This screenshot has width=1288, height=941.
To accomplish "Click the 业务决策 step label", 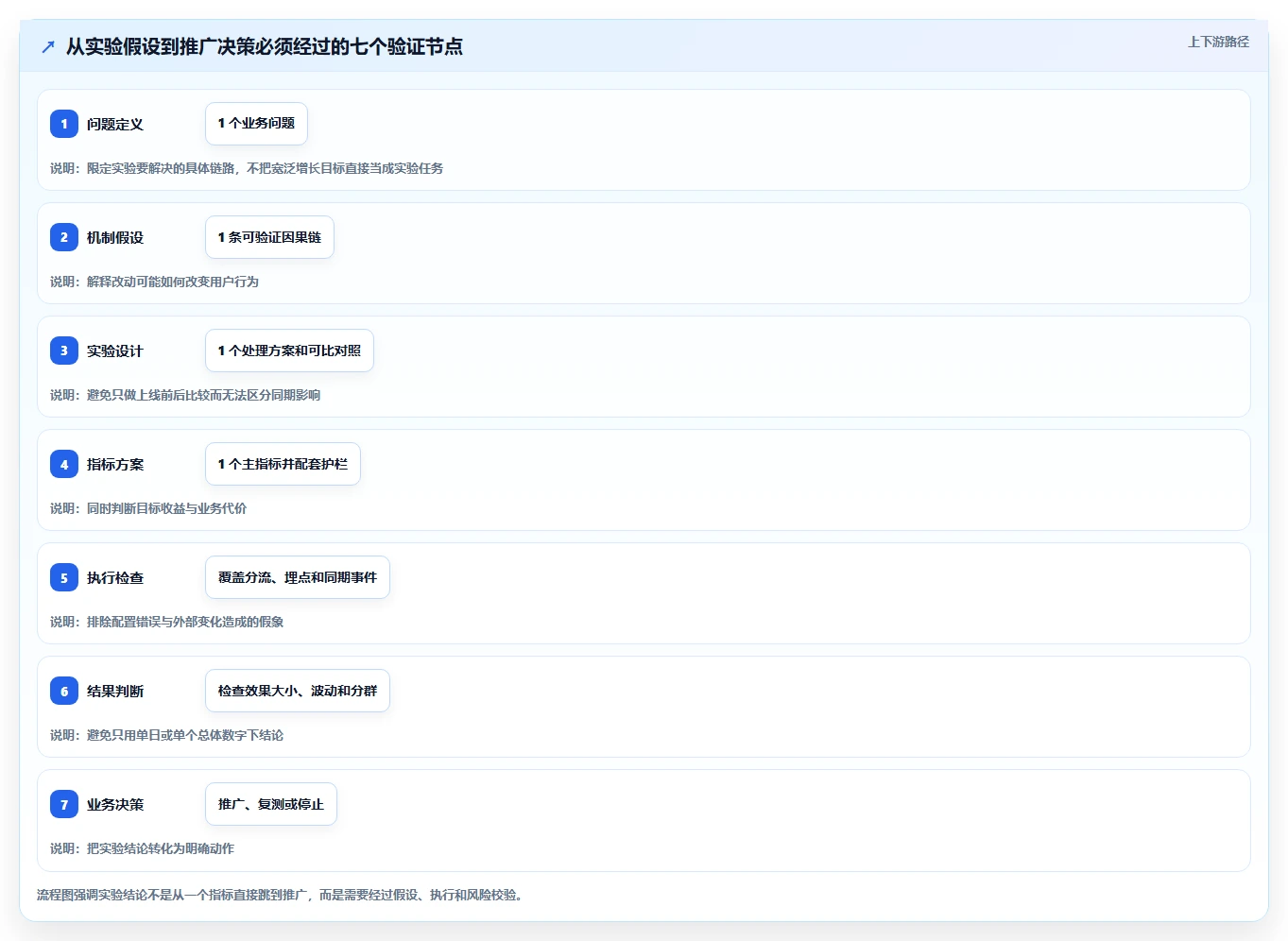I will coord(115,804).
